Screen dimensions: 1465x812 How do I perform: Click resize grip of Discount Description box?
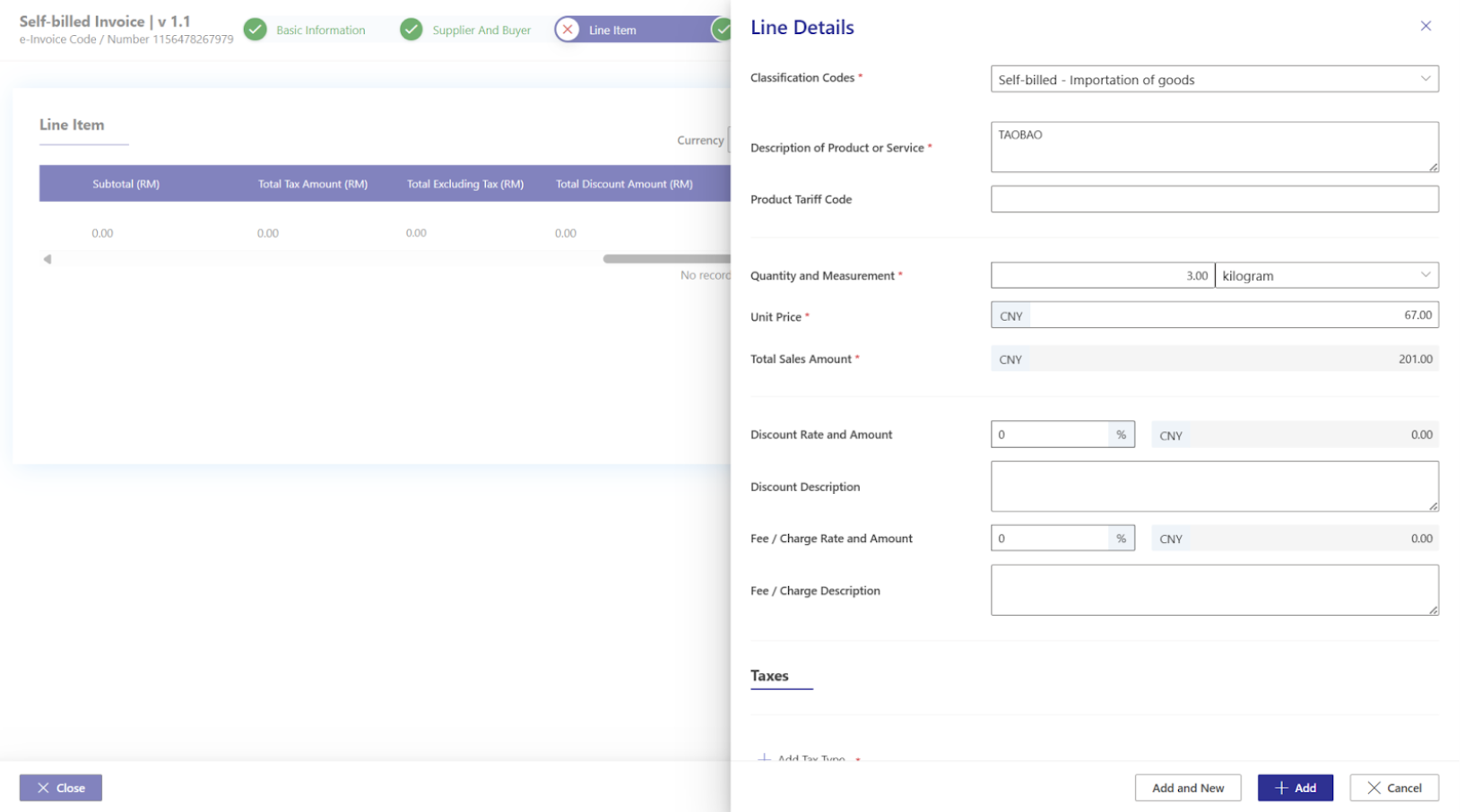(x=1433, y=506)
